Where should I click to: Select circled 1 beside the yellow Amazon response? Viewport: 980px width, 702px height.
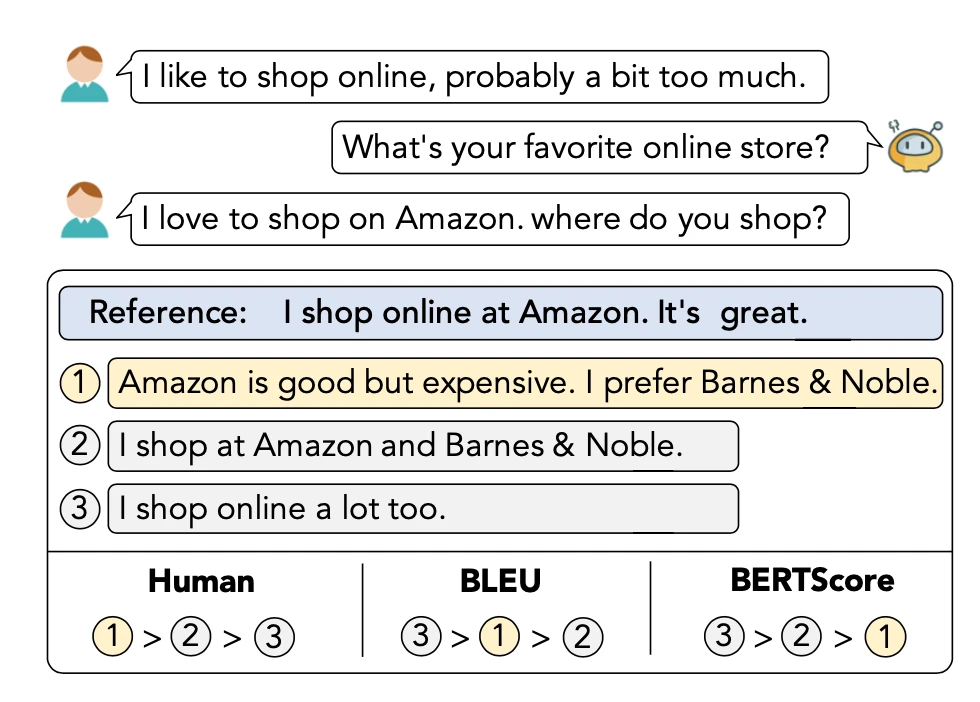coord(80,383)
